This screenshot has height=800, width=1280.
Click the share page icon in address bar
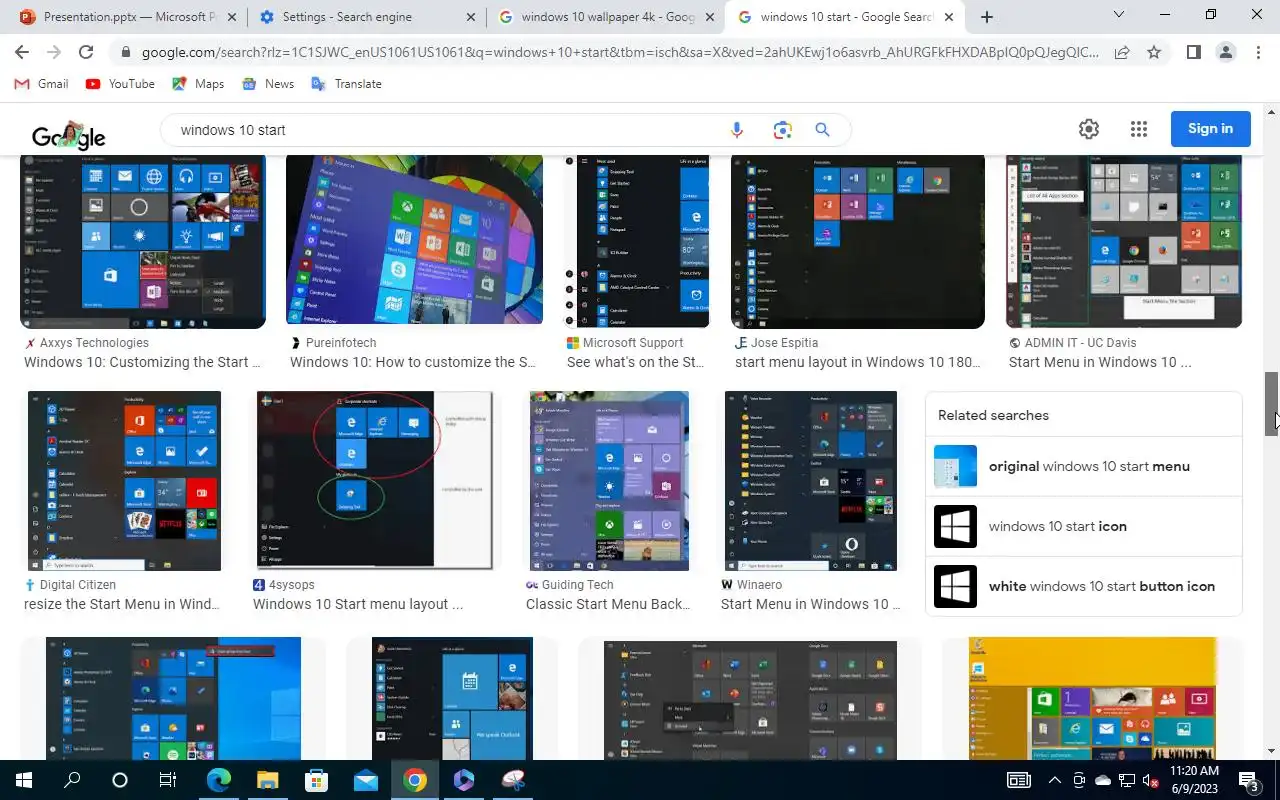[1122, 52]
